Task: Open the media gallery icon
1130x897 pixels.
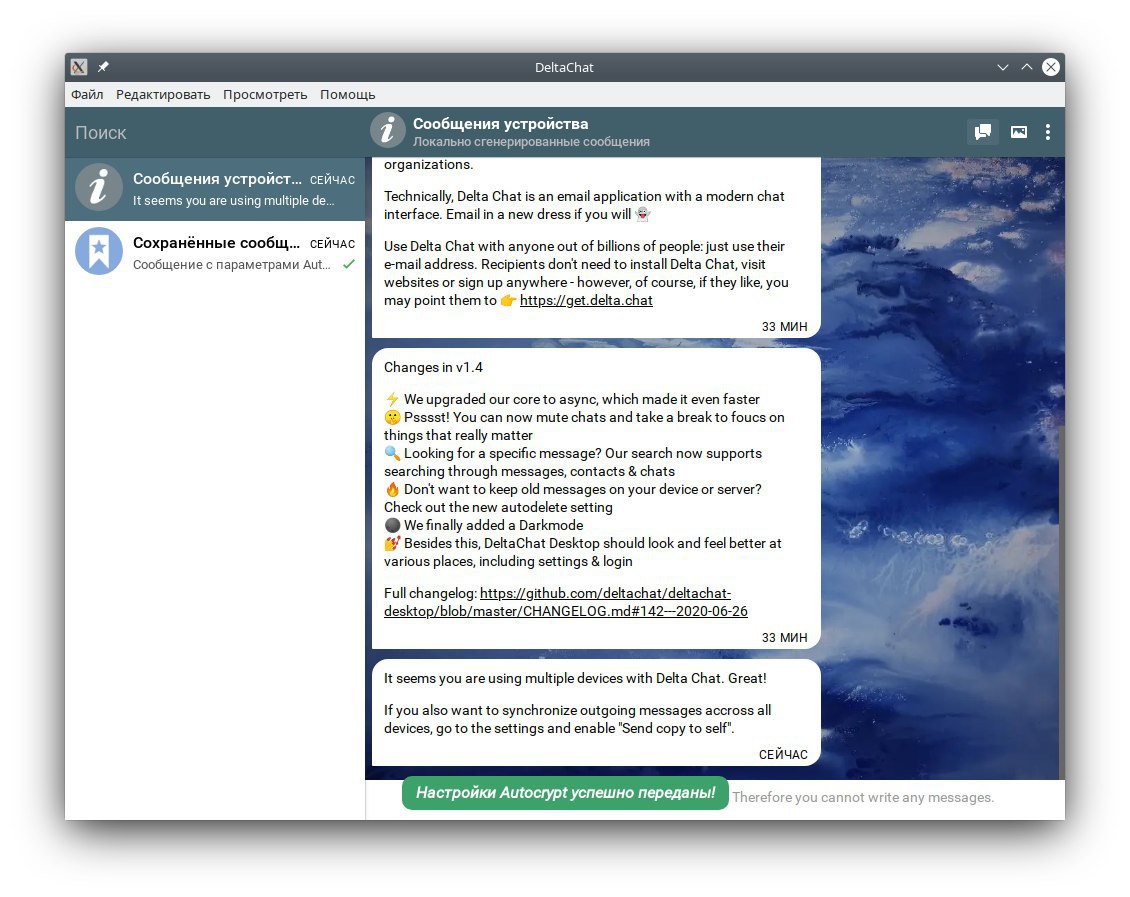Action: (x=1018, y=132)
